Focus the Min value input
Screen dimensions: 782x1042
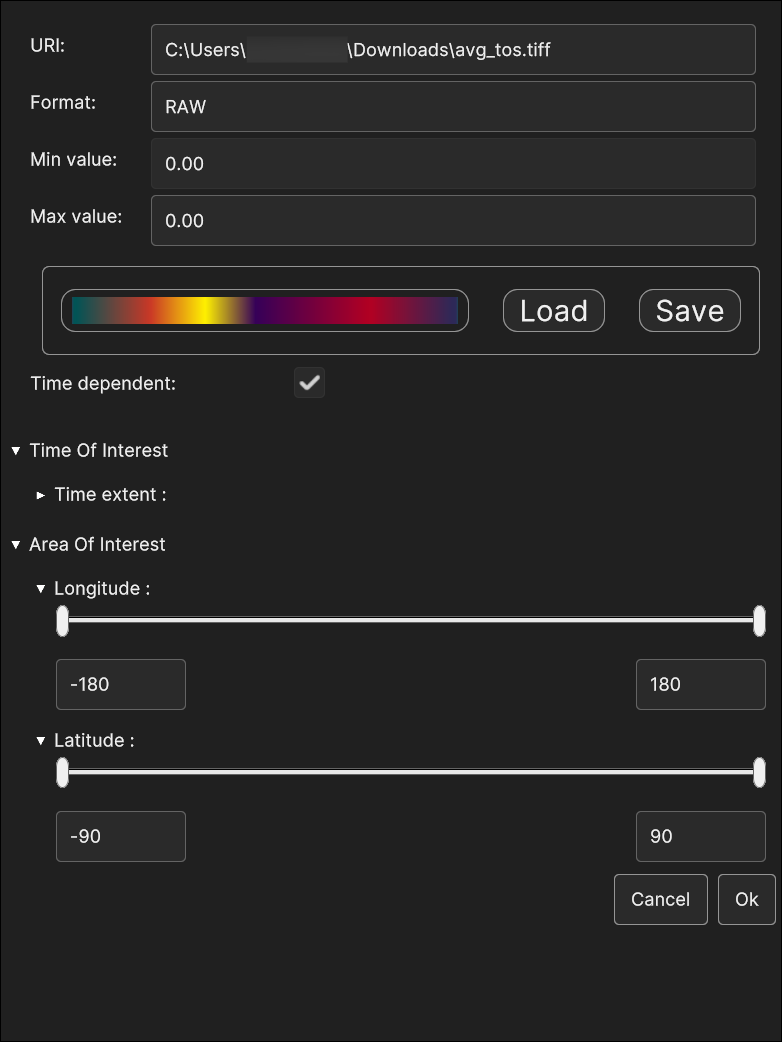click(x=453, y=164)
